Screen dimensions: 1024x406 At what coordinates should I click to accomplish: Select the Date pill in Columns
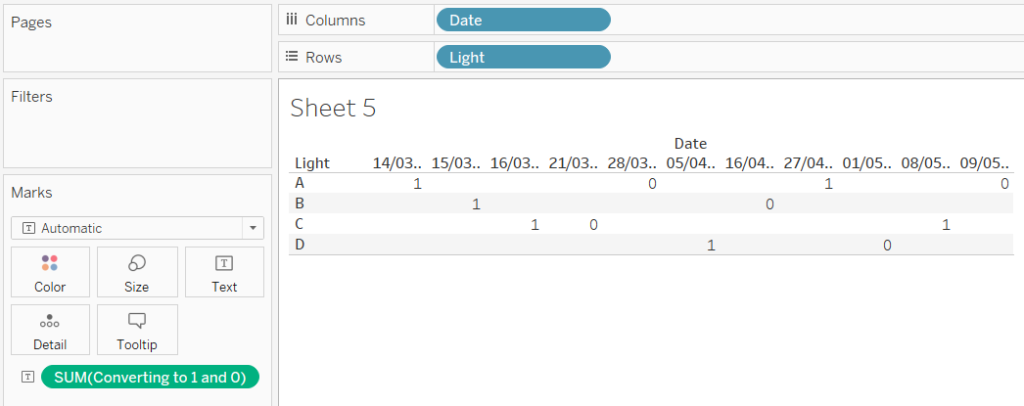click(523, 20)
